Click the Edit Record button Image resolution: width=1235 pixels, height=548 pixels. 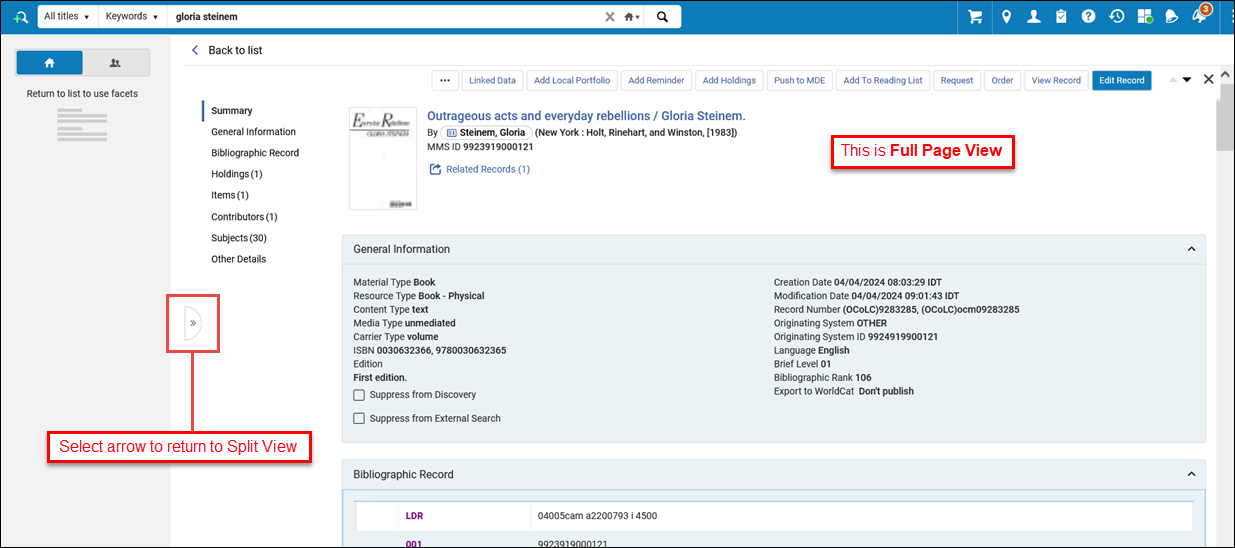tap(1121, 80)
